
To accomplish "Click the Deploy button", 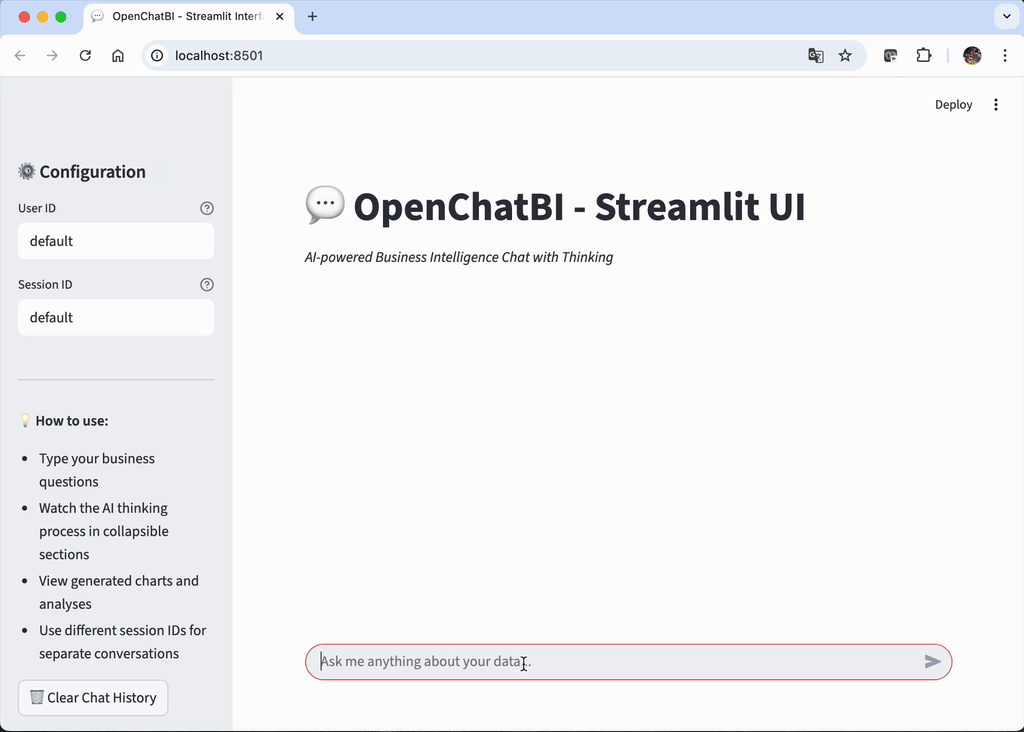I will [953, 104].
